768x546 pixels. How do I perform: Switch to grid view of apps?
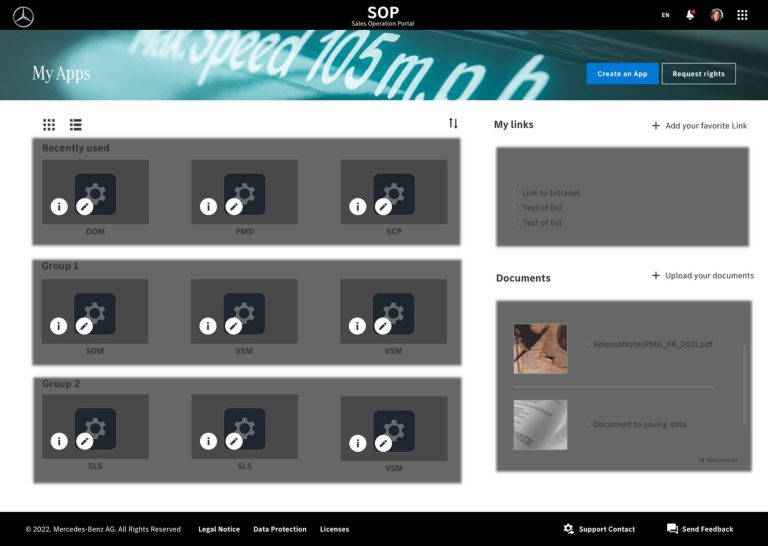tap(49, 124)
